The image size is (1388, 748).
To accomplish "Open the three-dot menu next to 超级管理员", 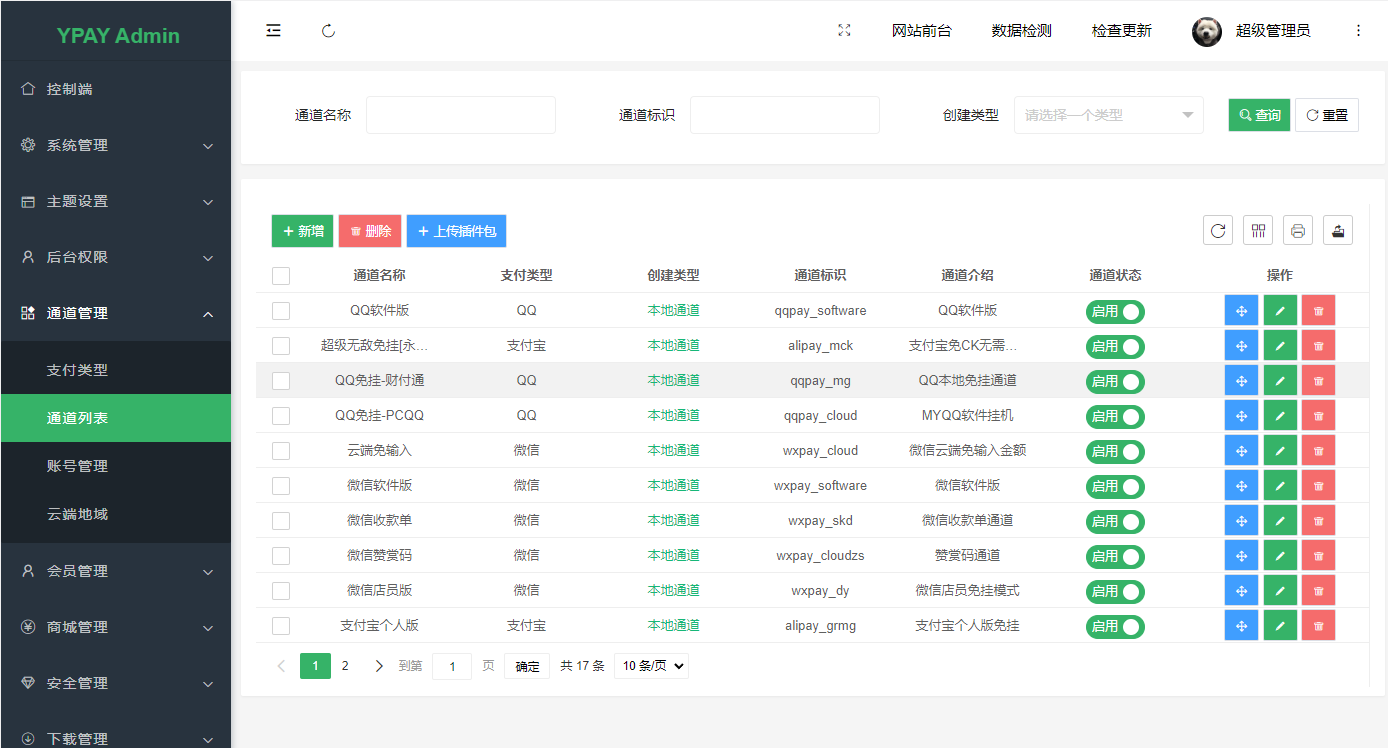I will (x=1359, y=30).
